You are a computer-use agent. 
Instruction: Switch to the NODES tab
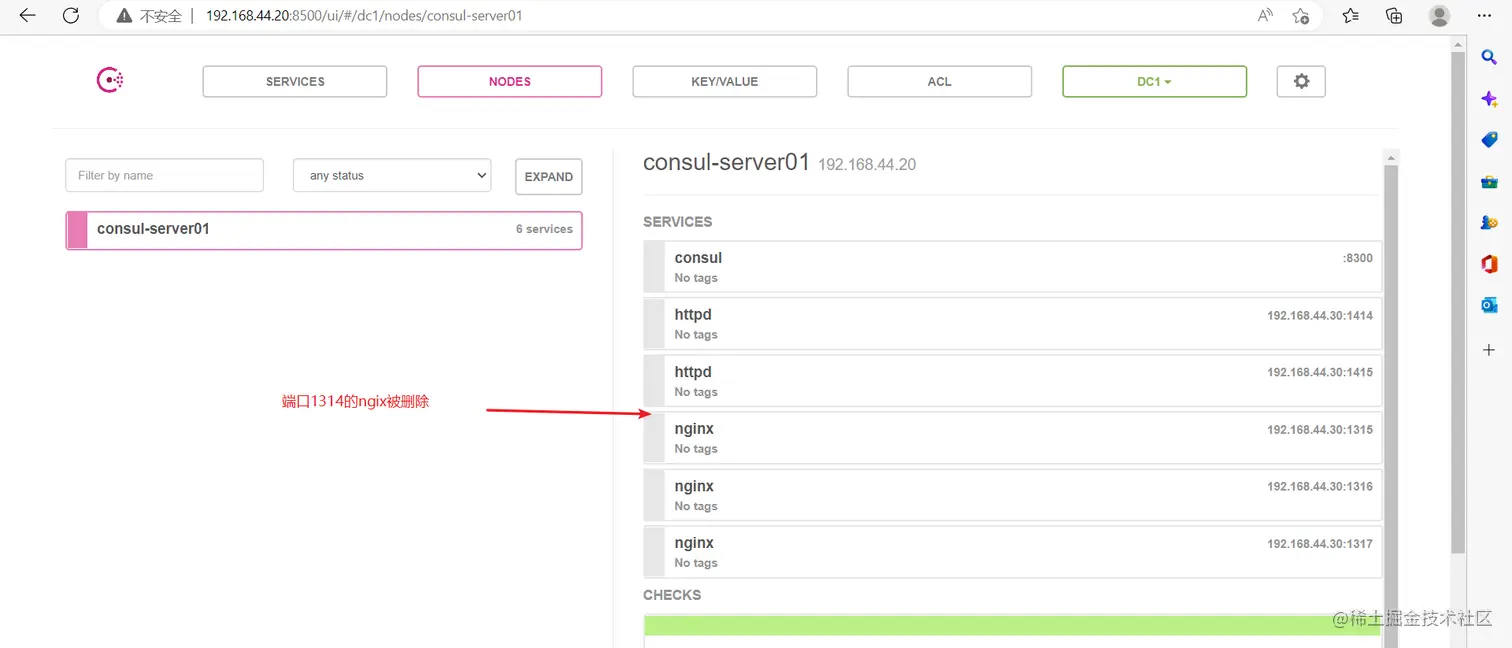click(x=510, y=82)
